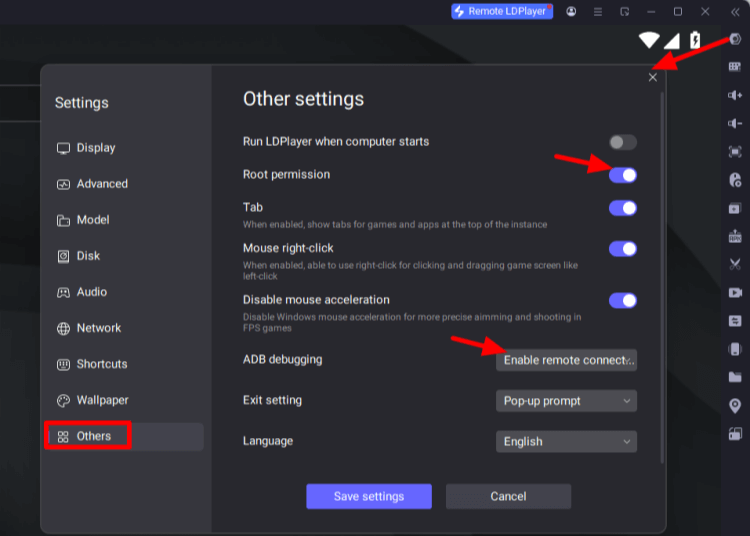Click the user account icon in title bar

point(571,12)
